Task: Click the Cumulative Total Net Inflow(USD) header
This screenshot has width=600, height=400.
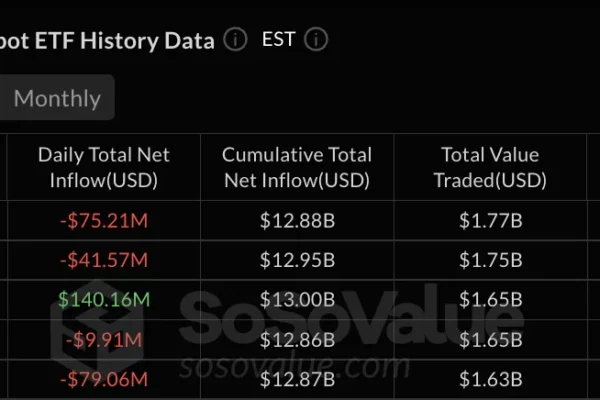Action: pyautogui.click(x=297, y=167)
